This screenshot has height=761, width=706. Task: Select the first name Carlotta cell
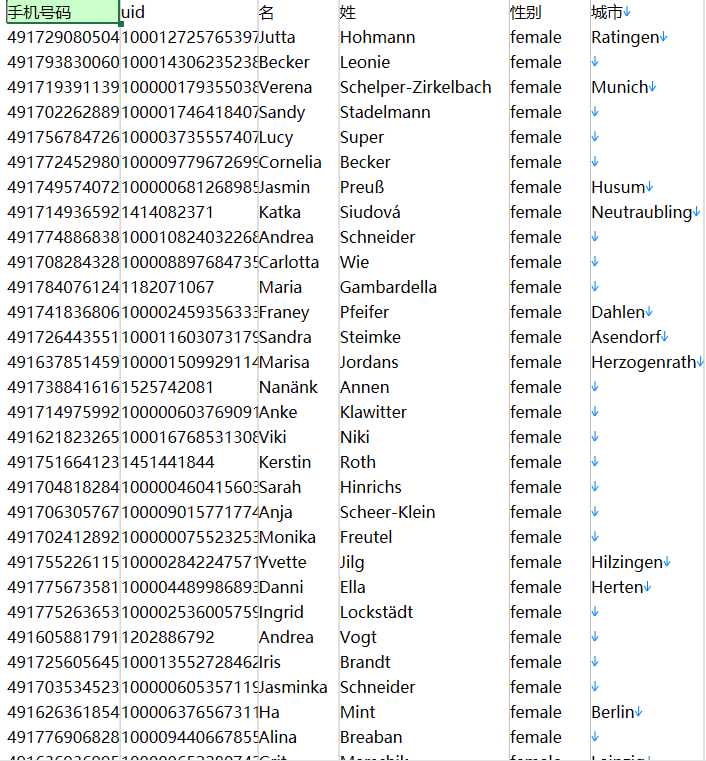pos(298,262)
